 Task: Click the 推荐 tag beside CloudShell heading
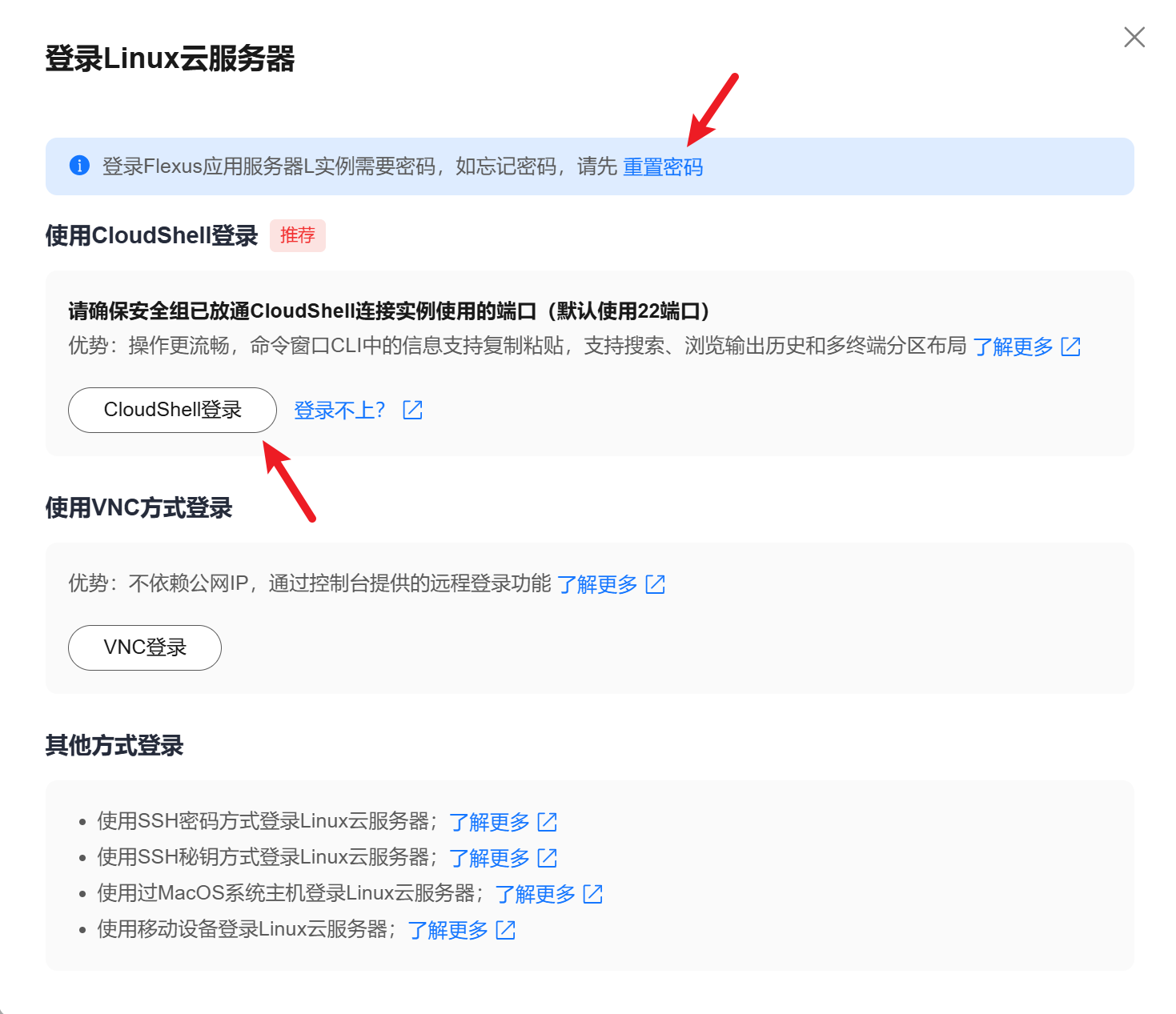[x=298, y=235]
